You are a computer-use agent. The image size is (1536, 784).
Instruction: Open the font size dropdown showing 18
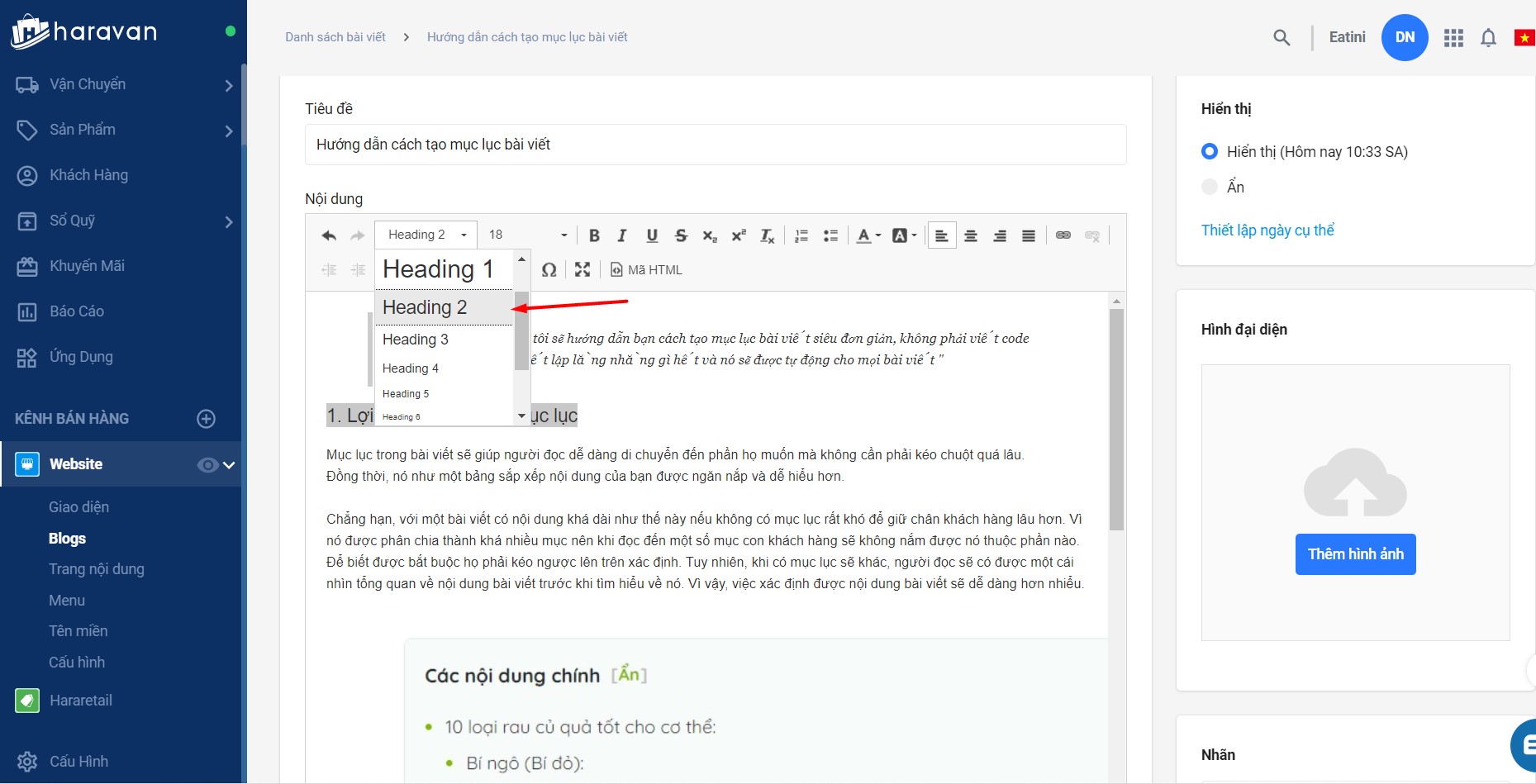pos(527,235)
